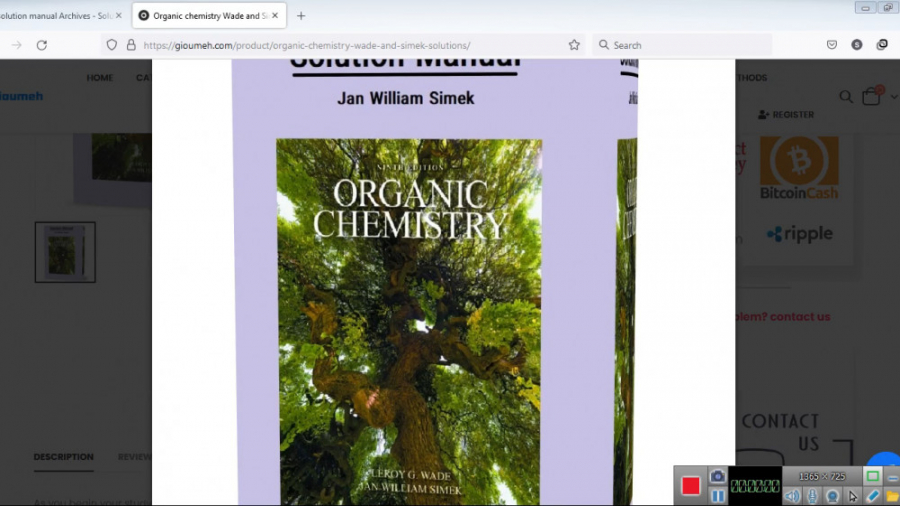This screenshot has height=506, width=900.
Task: Open the REVIEWS tab
Action: [135, 457]
